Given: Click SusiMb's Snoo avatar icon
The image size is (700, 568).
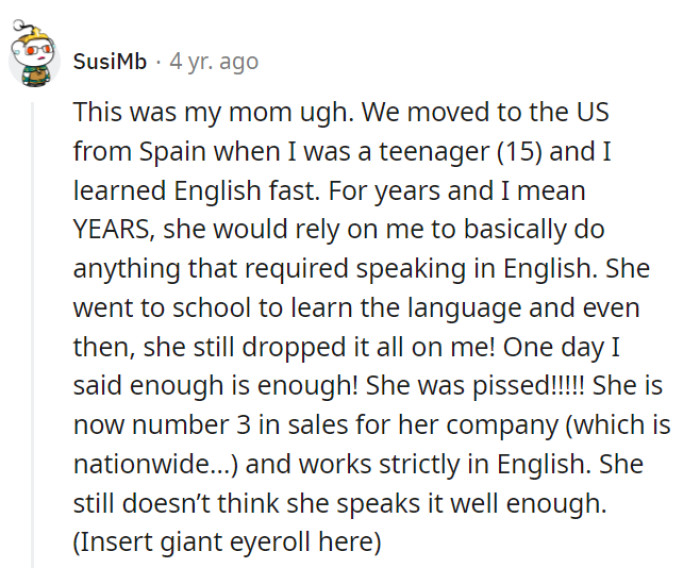Looking at the screenshot, I should [34, 60].
